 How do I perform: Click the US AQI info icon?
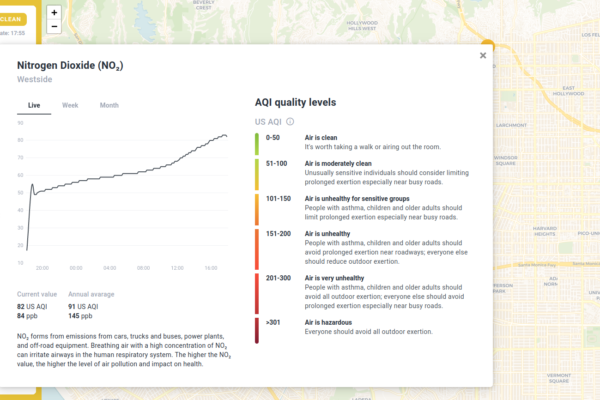tap(291, 121)
